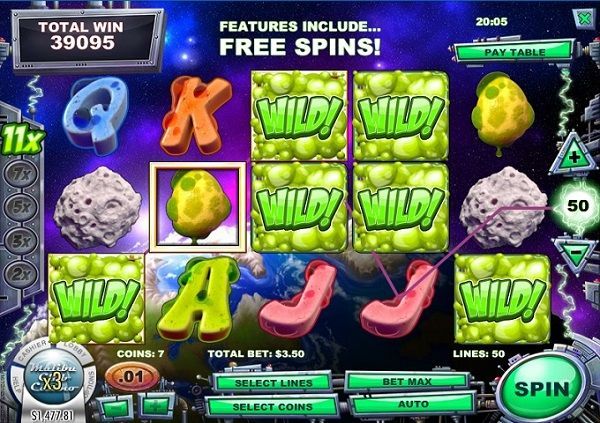The height and width of the screenshot is (423, 600).
Task: Open the SELECT COINS control
Action: [272, 407]
